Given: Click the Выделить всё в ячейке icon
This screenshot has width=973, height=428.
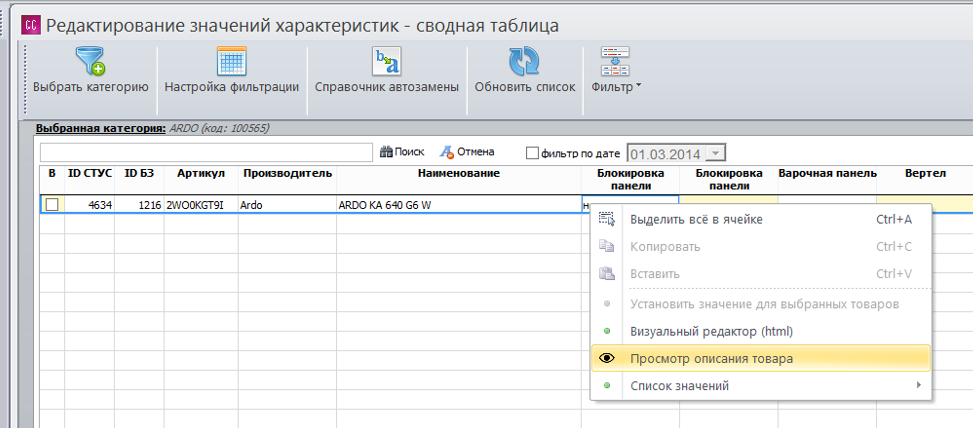Looking at the screenshot, I should pos(606,218).
